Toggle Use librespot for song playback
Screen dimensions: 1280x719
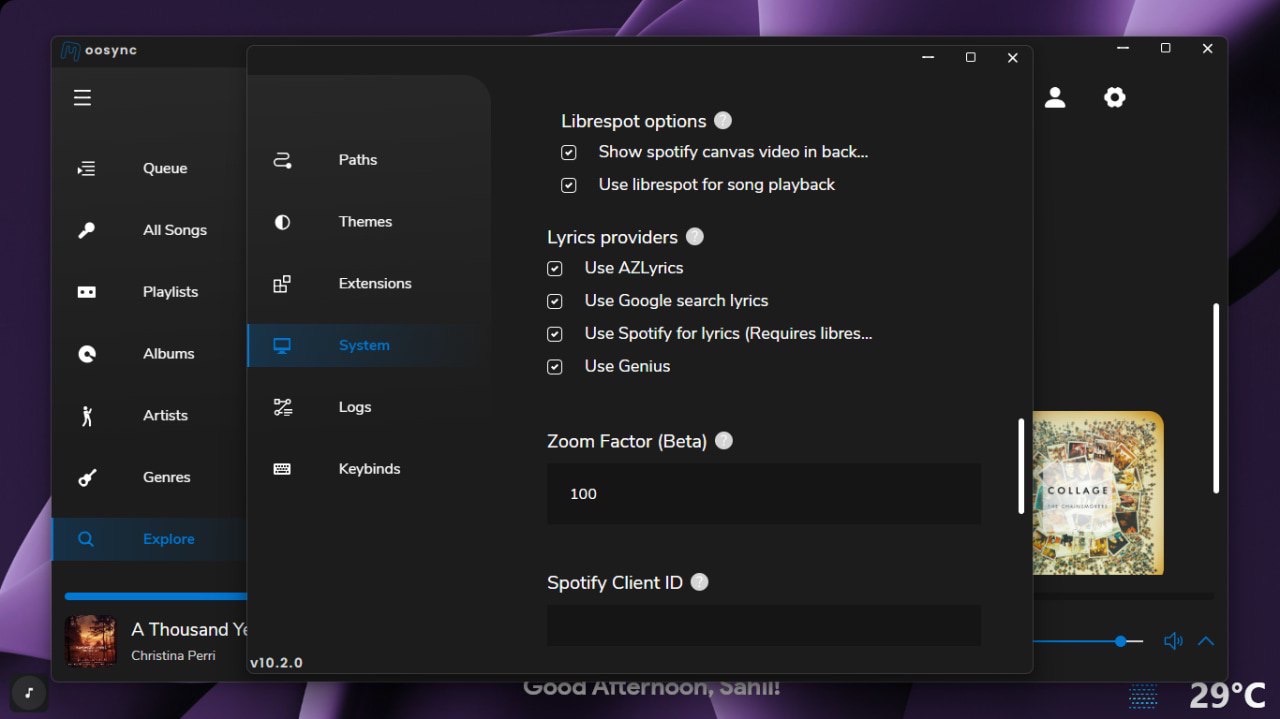(x=569, y=185)
